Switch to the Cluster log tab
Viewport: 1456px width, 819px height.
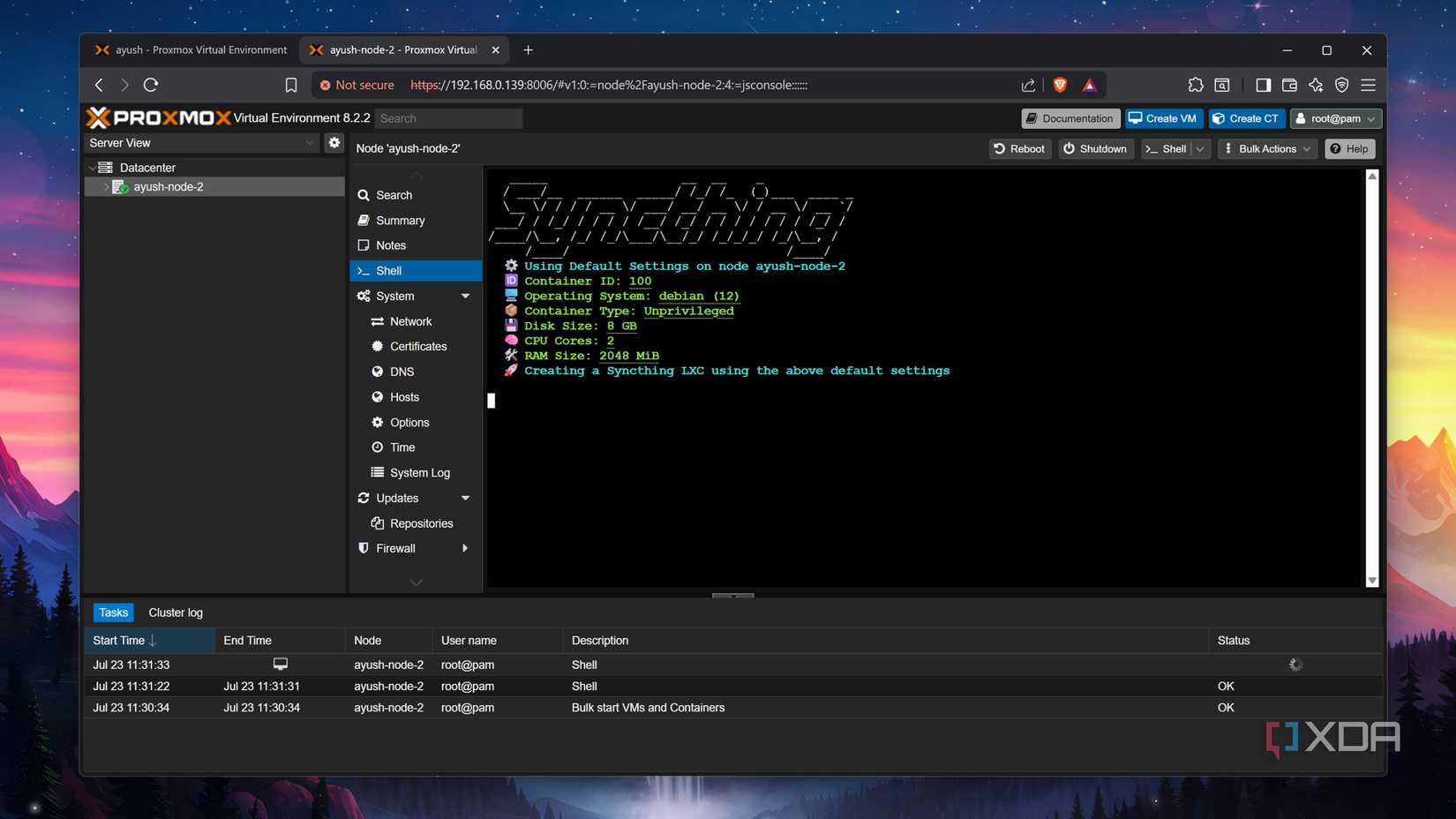click(176, 612)
